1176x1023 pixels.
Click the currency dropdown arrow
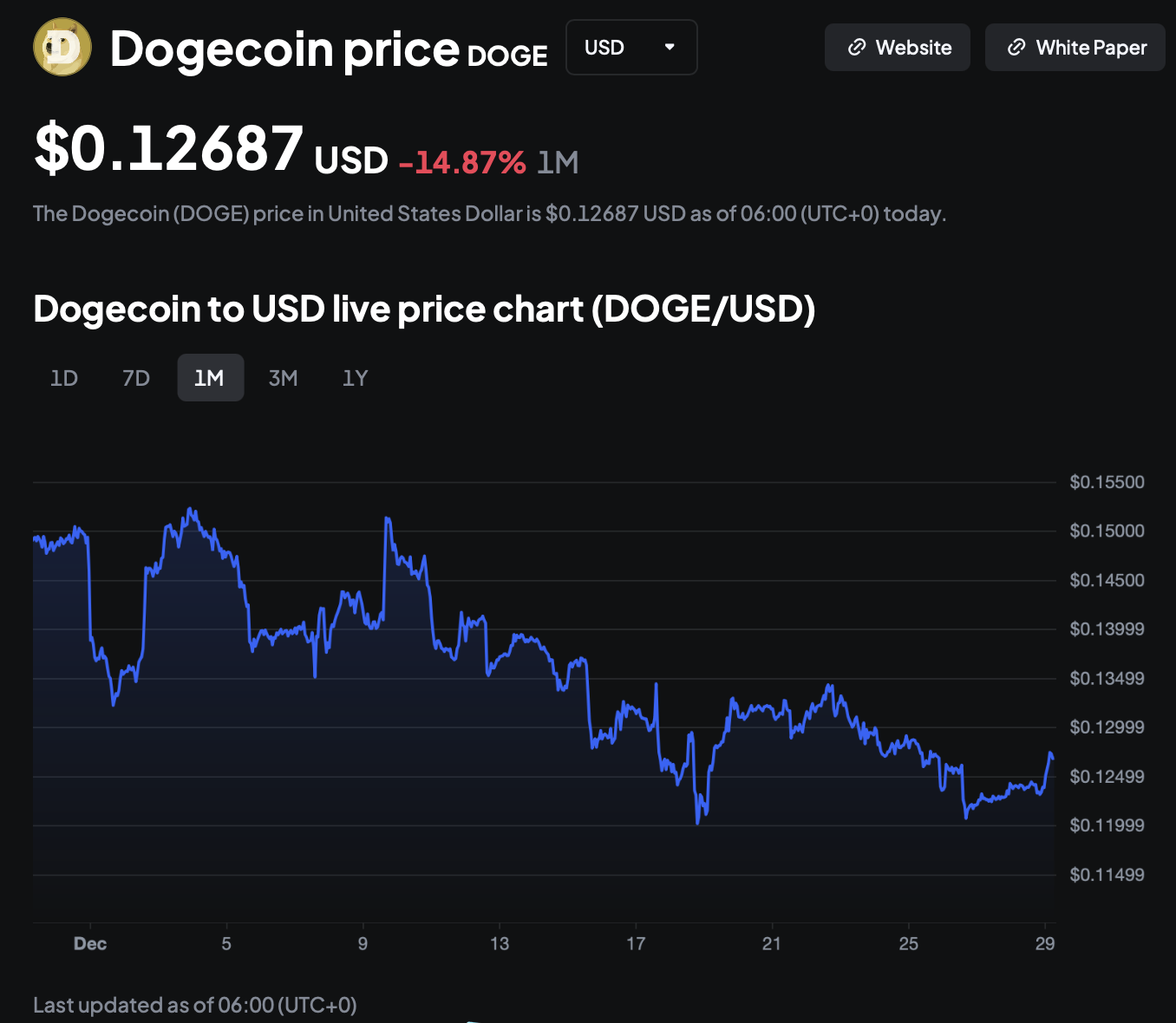tap(670, 47)
